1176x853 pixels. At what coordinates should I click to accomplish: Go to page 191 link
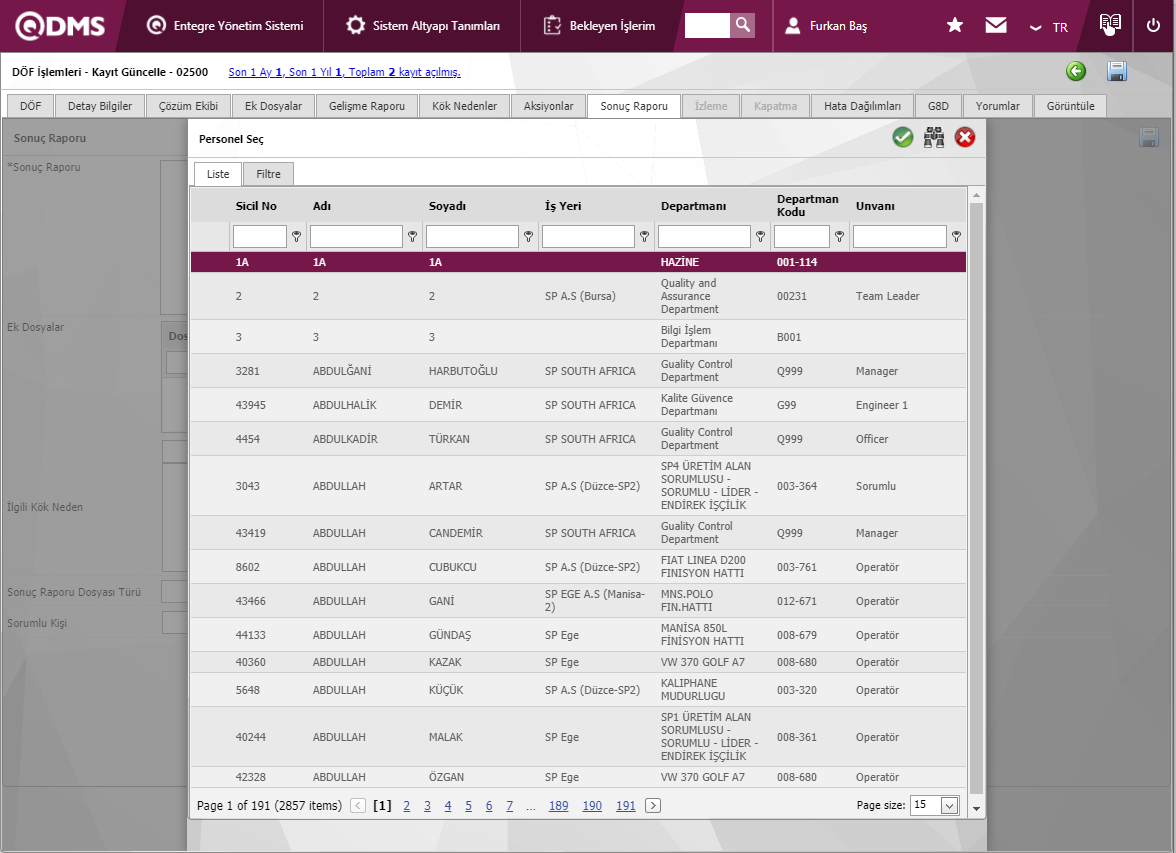625,806
